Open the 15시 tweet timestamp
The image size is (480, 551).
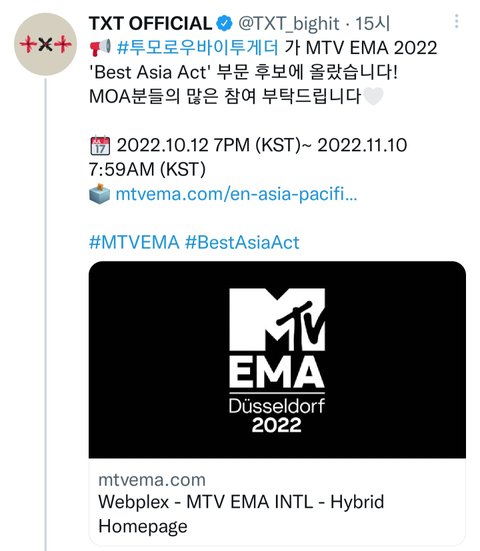(372, 24)
